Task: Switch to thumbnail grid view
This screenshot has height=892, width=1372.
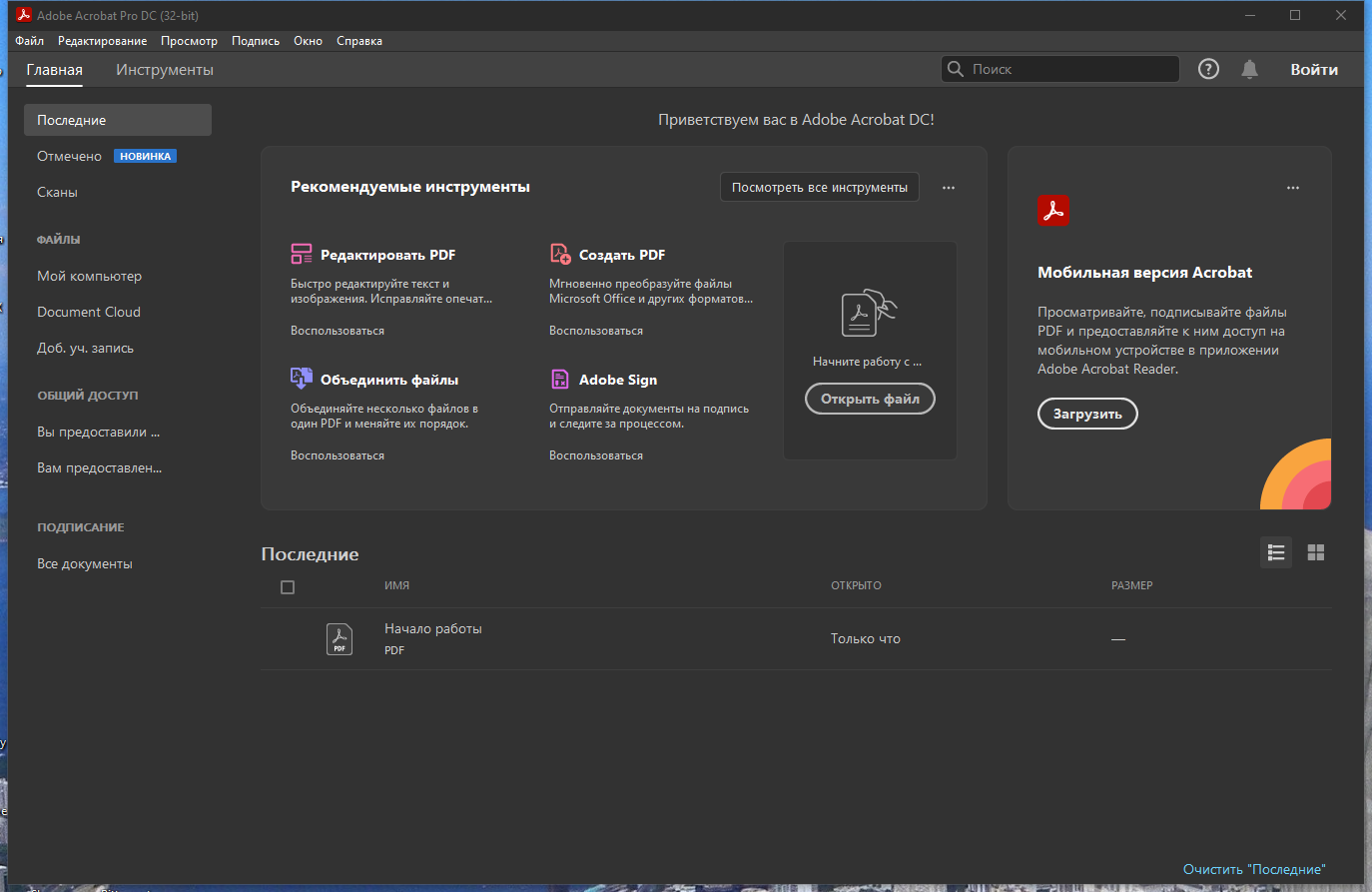Action: pyautogui.click(x=1316, y=552)
